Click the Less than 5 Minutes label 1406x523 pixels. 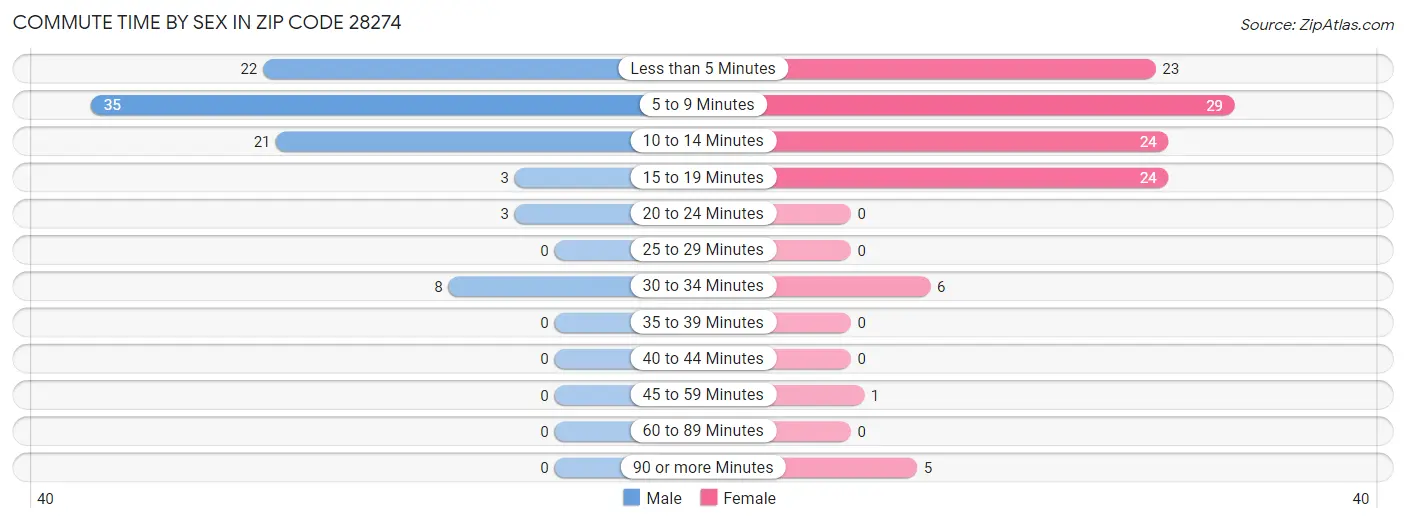703,69
